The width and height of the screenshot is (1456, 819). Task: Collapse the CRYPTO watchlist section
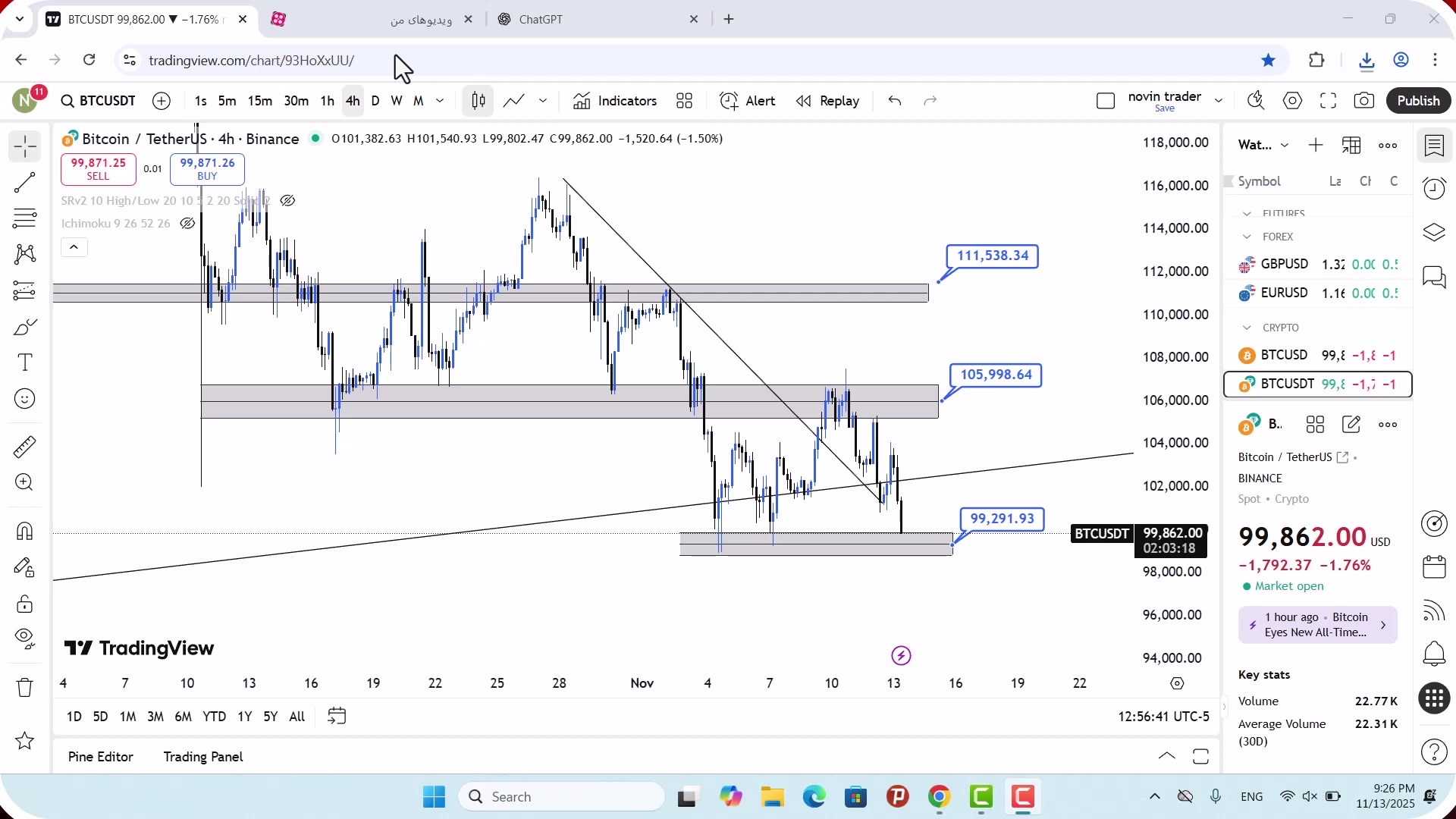point(1247,328)
